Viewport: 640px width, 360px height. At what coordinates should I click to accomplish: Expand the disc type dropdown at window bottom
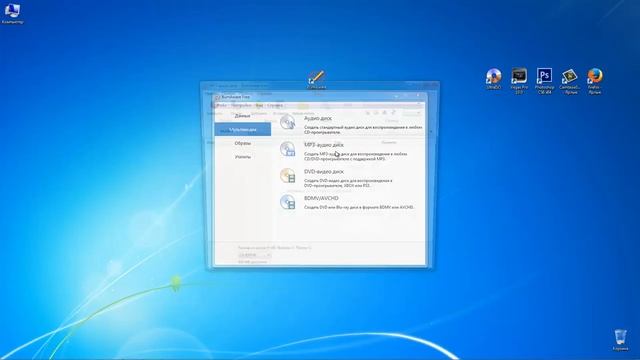pyautogui.click(x=254, y=255)
